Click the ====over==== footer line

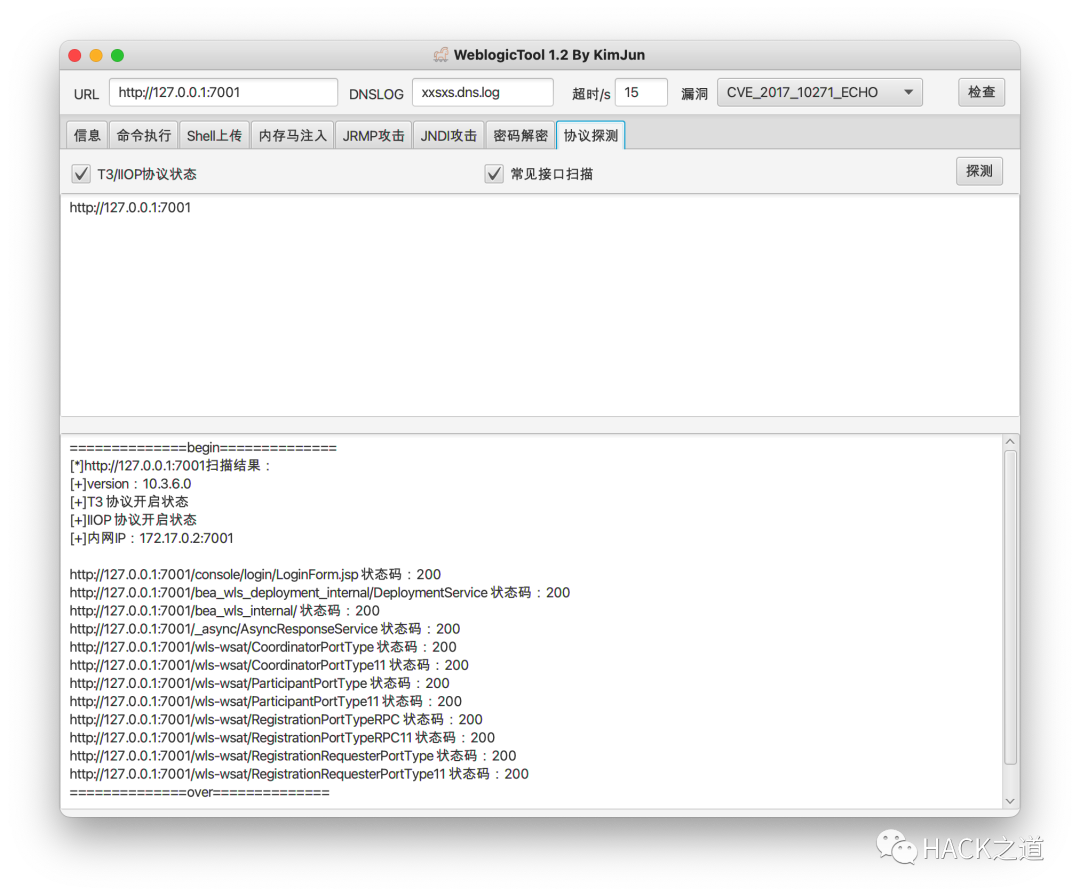coord(200,792)
